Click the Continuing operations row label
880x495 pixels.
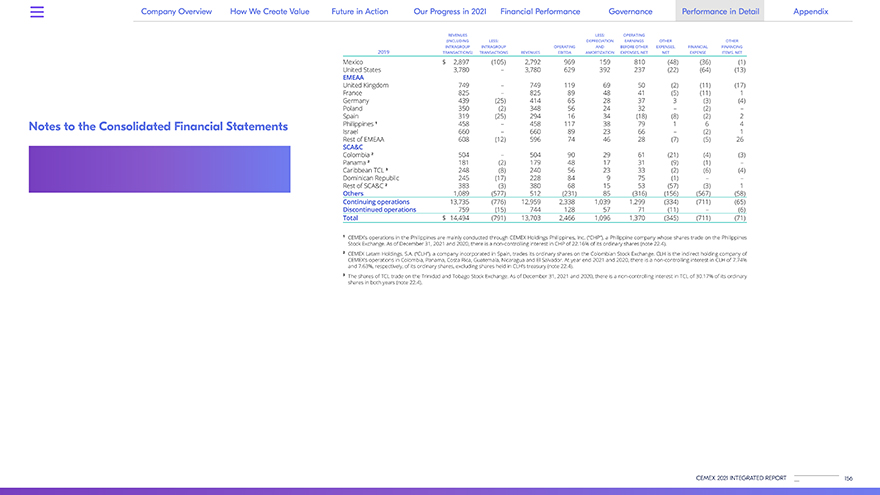[x=374, y=202]
